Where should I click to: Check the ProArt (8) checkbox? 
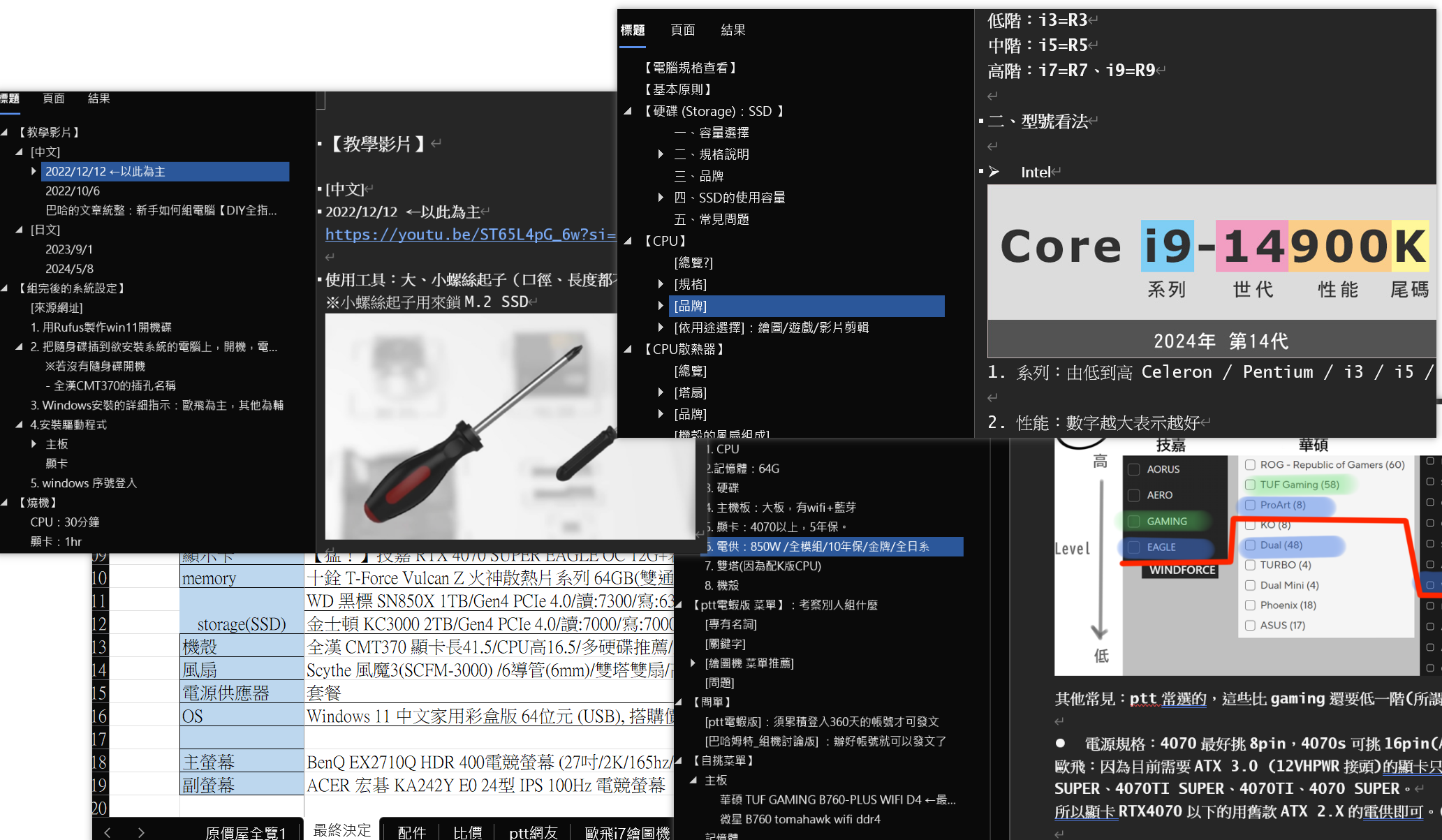point(1250,505)
